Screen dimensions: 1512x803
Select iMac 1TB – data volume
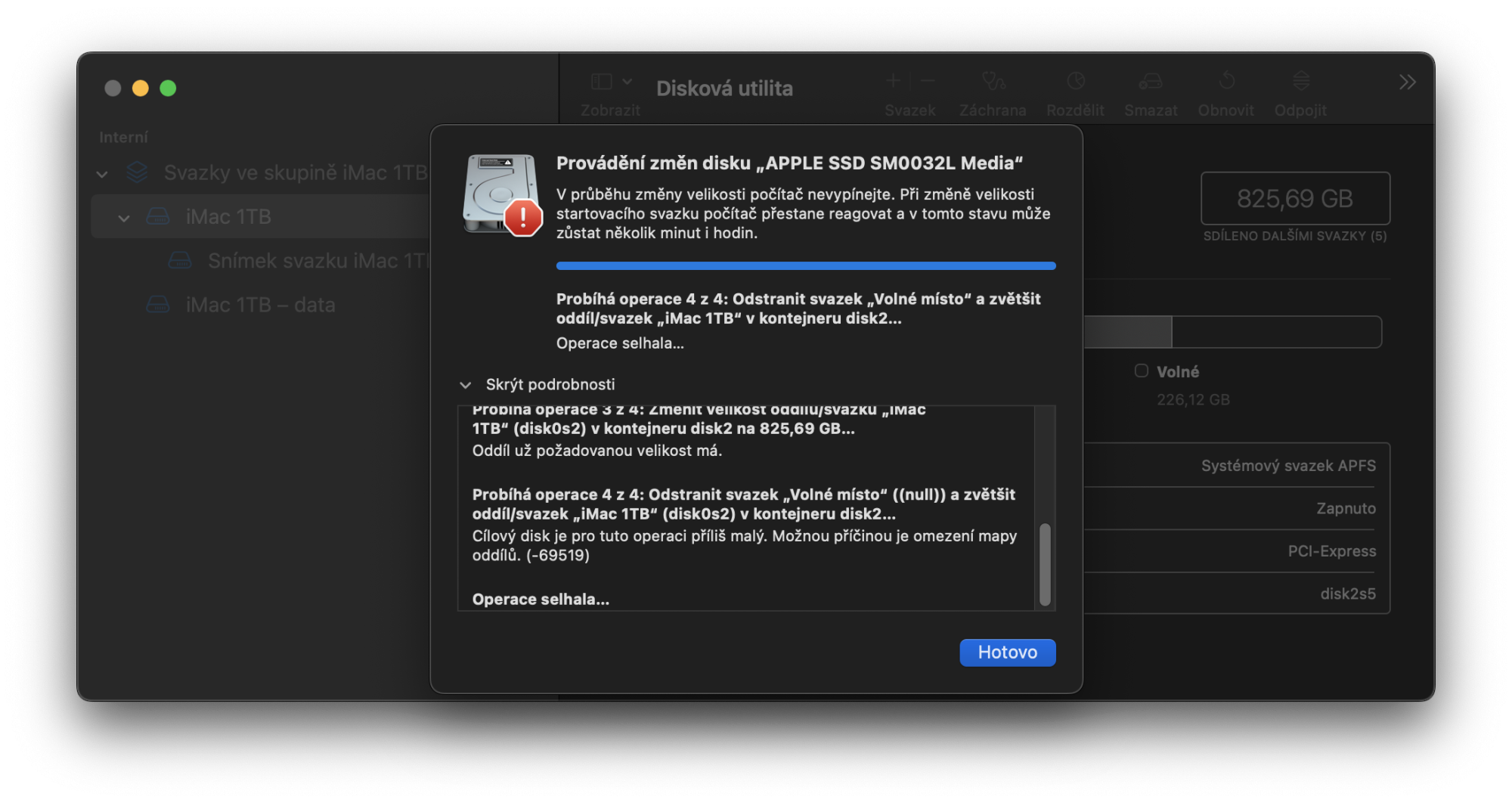[x=261, y=304]
